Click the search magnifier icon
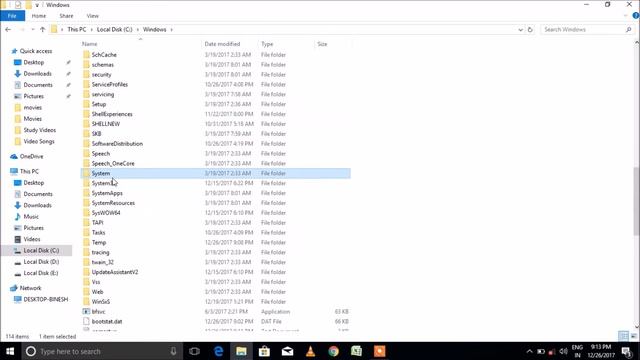Screen dimensions: 640x360 tap(629, 30)
